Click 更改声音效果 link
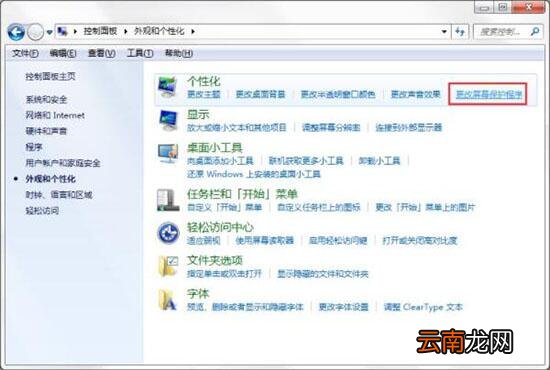This screenshot has height=370, width=550. tap(415, 94)
